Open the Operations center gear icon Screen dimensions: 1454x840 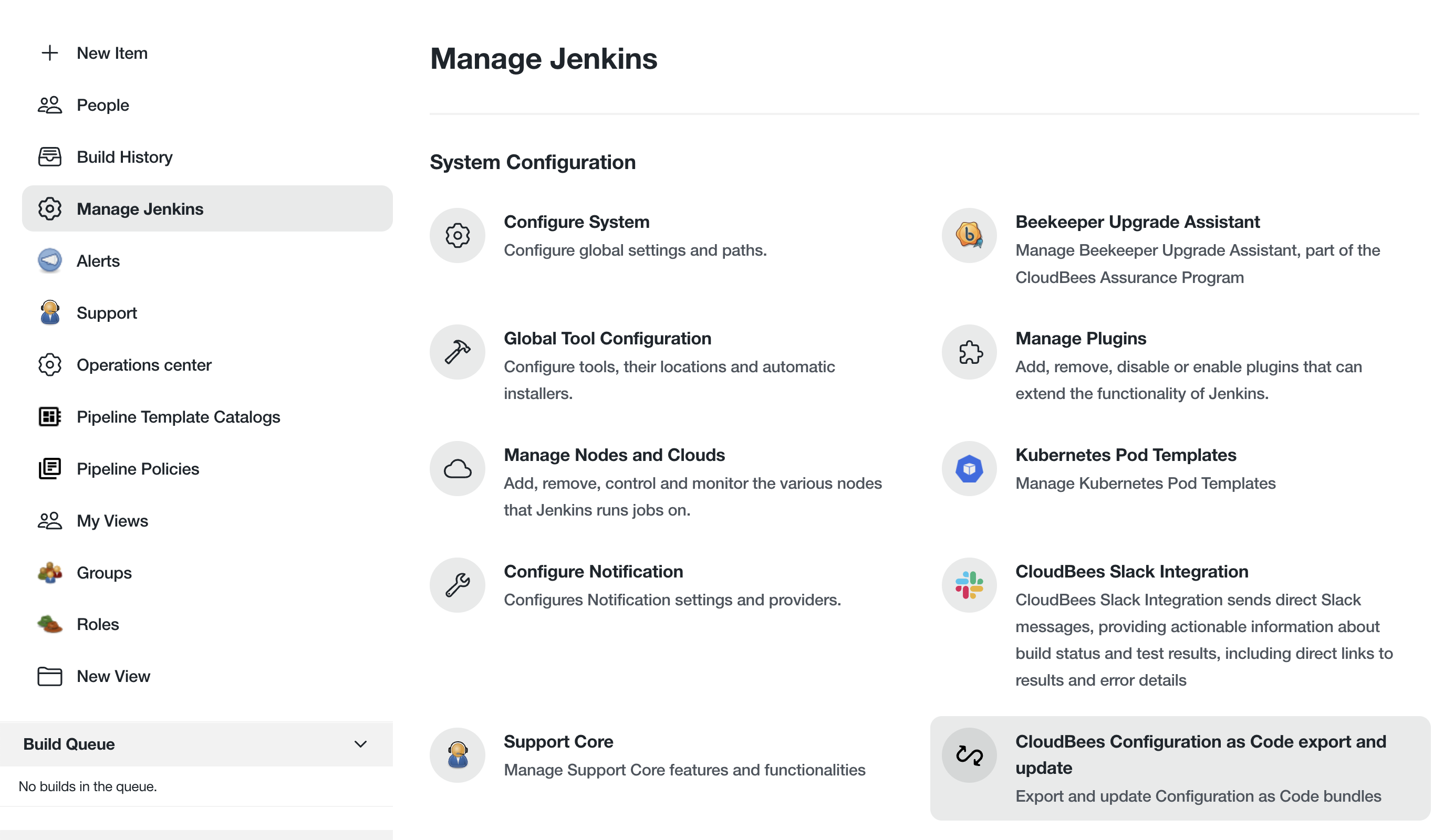pyautogui.click(x=49, y=364)
